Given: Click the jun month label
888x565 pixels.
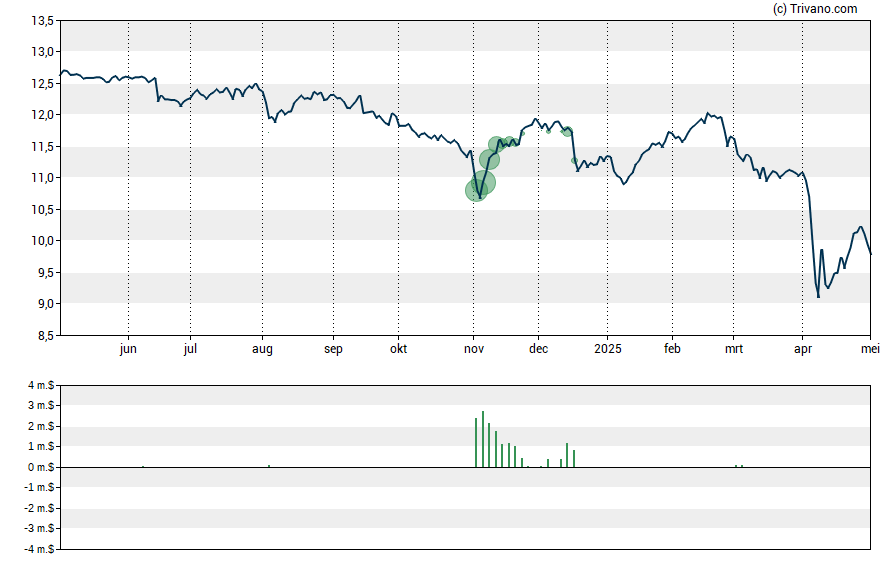Looking at the screenshot, I should pos(128,349).
